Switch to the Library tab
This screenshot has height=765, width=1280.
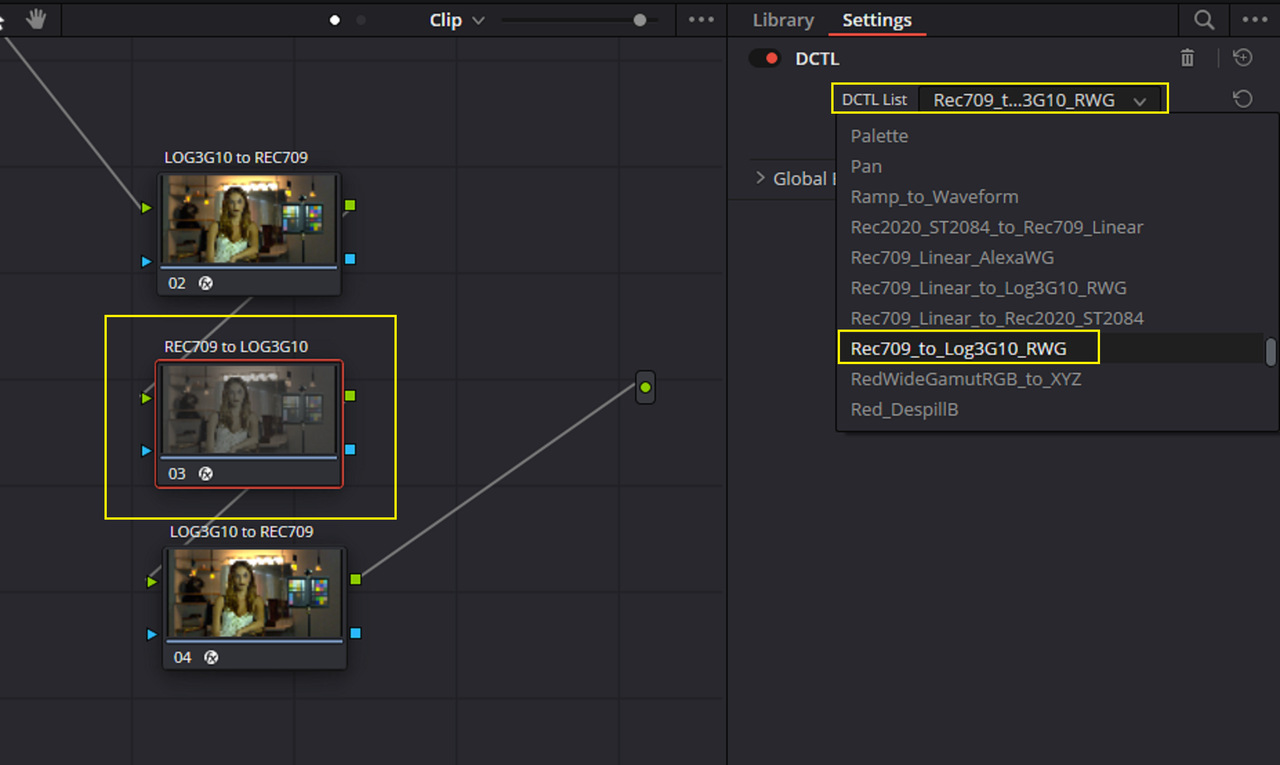(783, 20)
